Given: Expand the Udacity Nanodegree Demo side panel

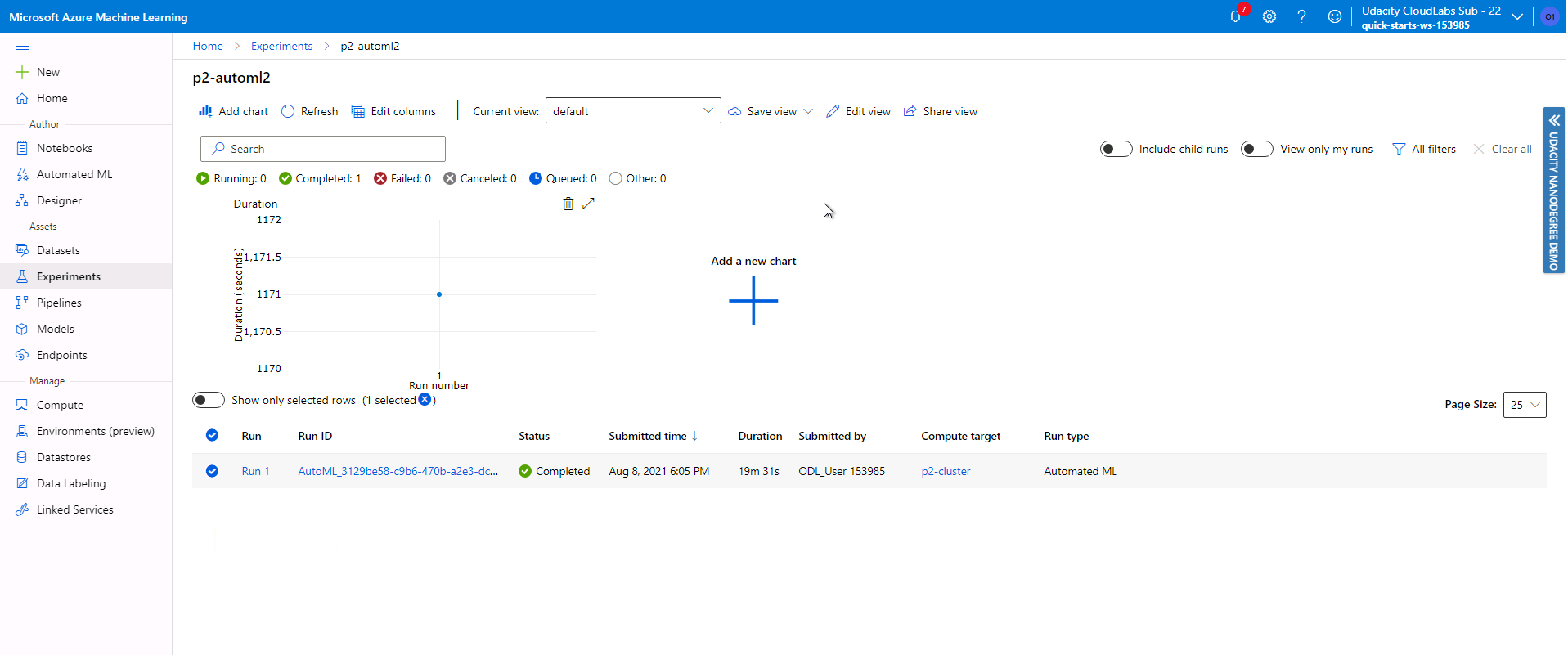Looking at the screenshot, I should point(1553,190).
